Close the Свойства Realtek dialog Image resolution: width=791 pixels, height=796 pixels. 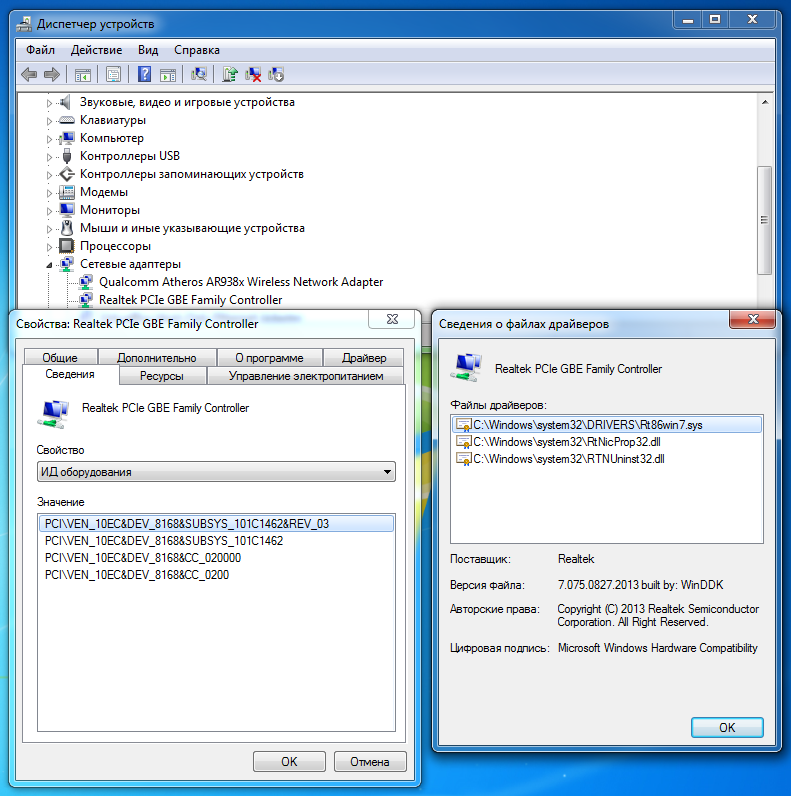392,319
